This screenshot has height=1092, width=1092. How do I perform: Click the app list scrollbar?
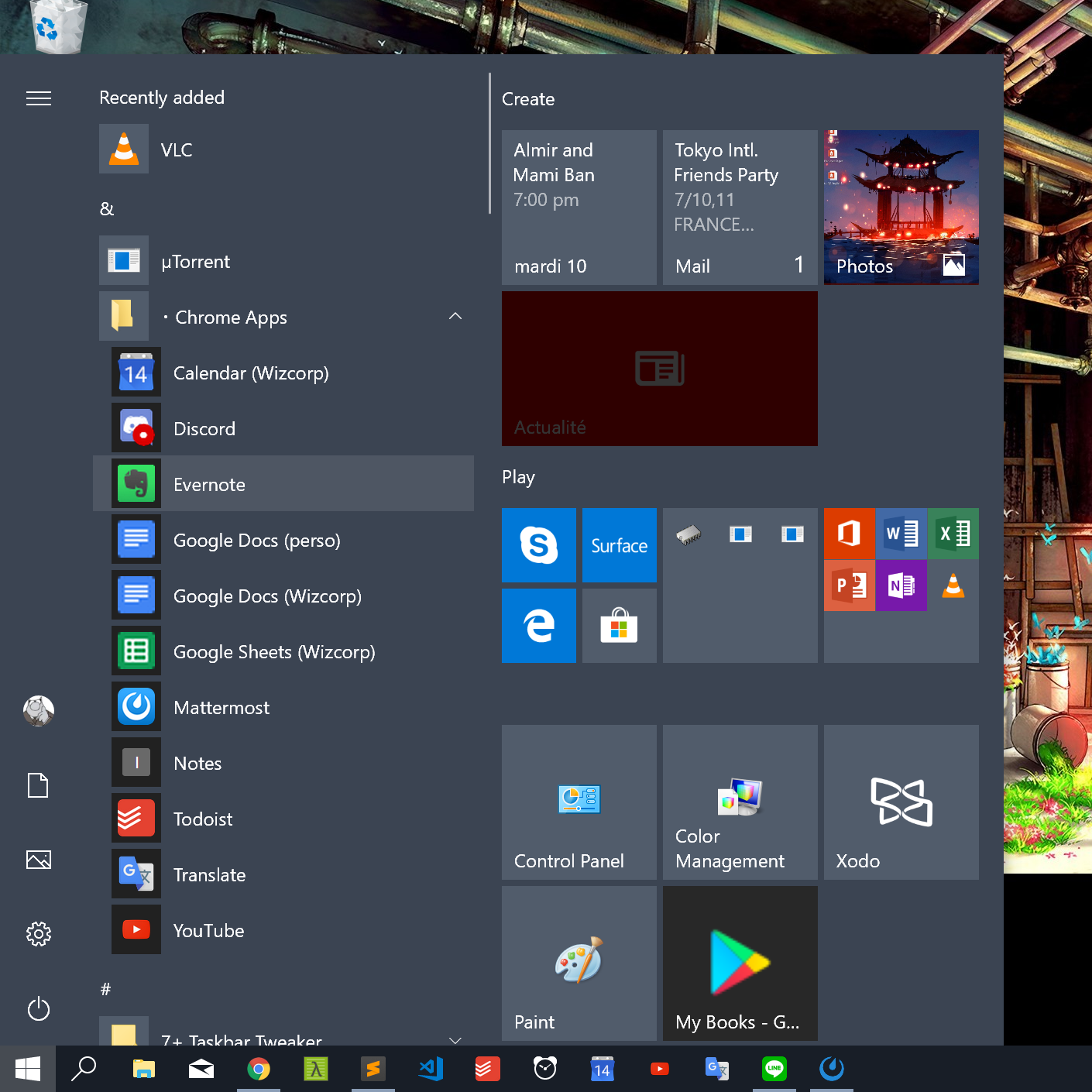coord(489,144)
